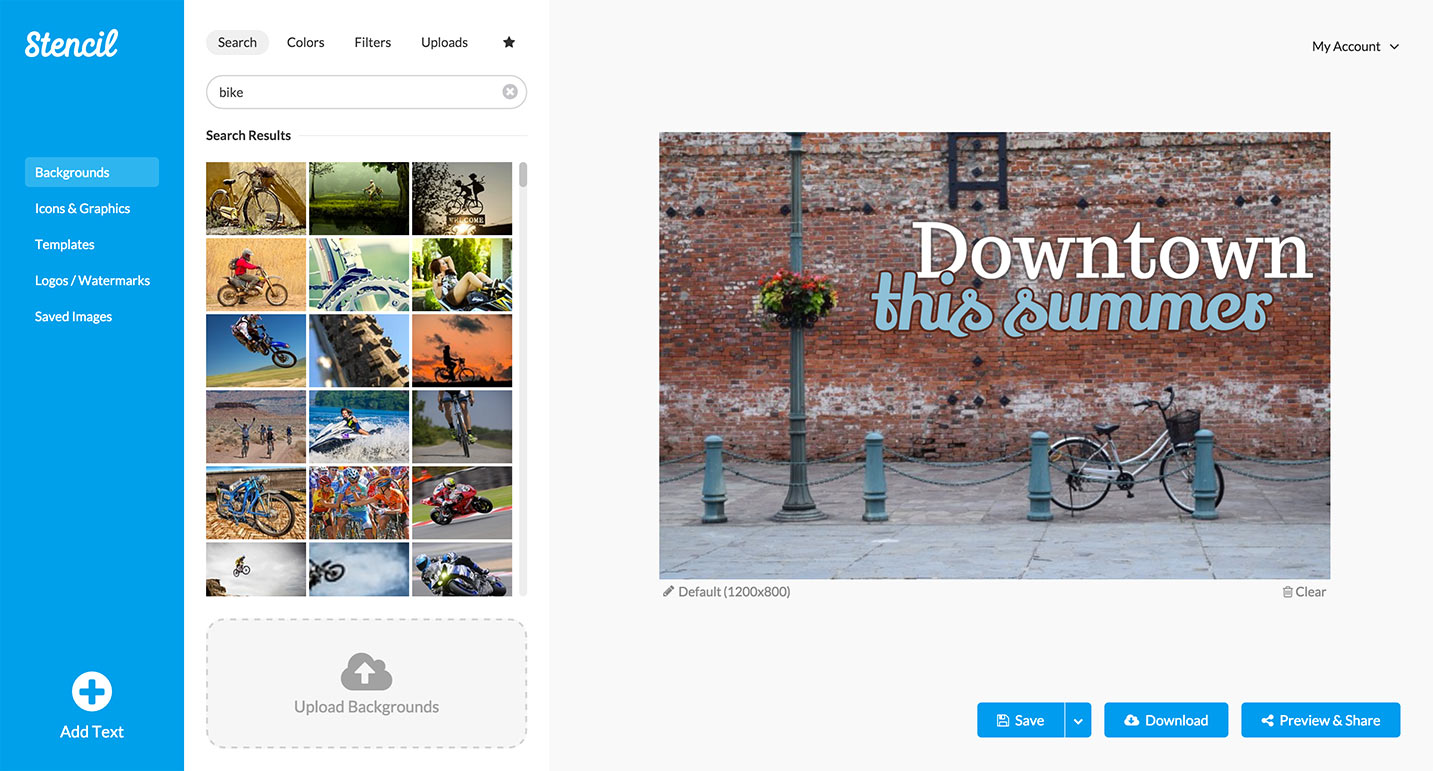Edit canvas size via the pencil icon
The width and height of the screenshot is (1433, 771).
pos(668,591)
